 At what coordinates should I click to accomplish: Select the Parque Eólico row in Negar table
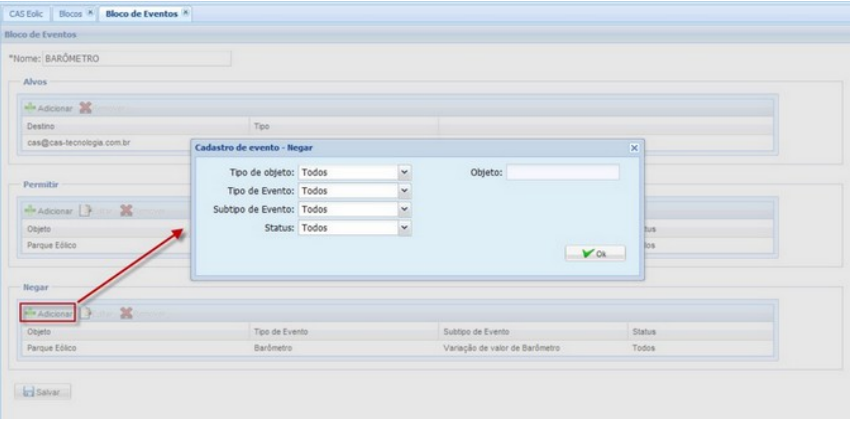click(130, 347)
